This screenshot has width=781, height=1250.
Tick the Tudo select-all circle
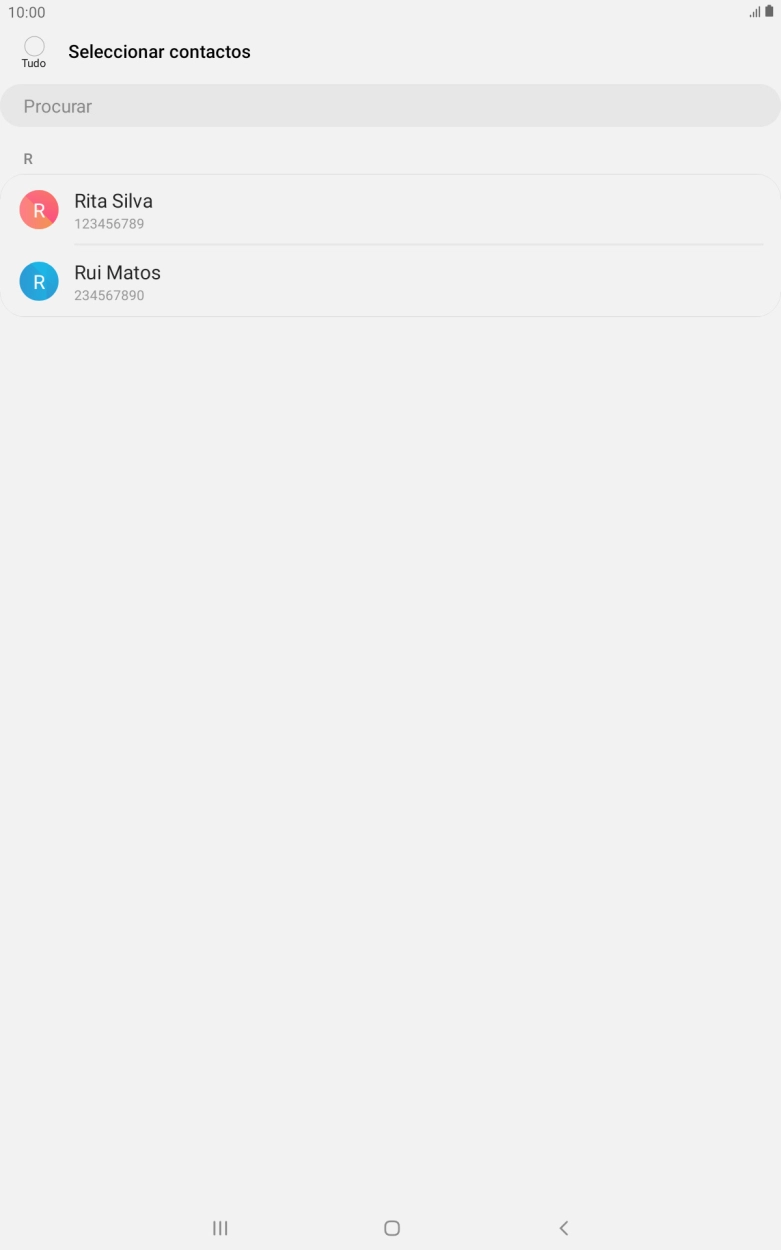click(34, 46)
